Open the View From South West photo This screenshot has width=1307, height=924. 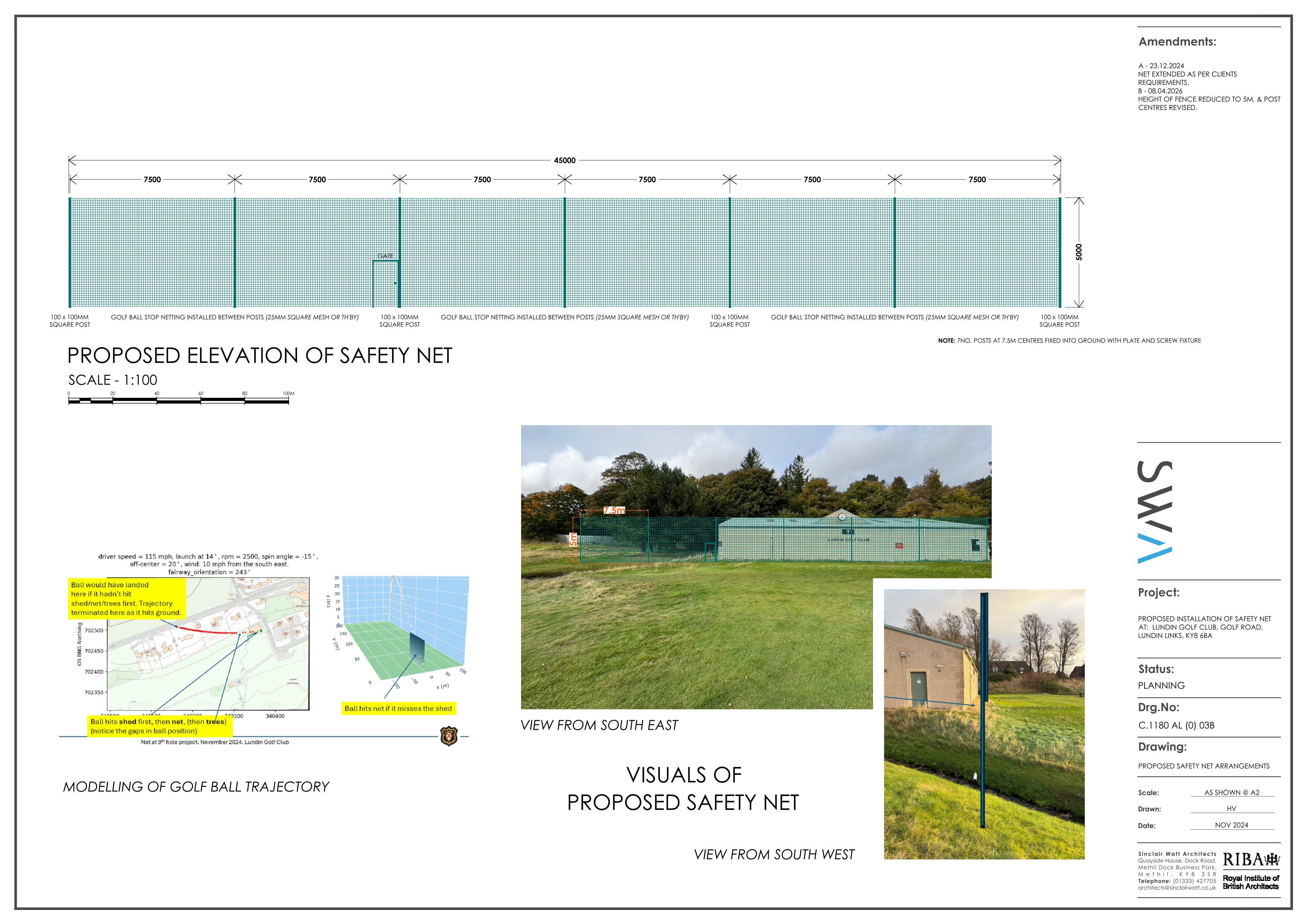(x=984, y=724)
